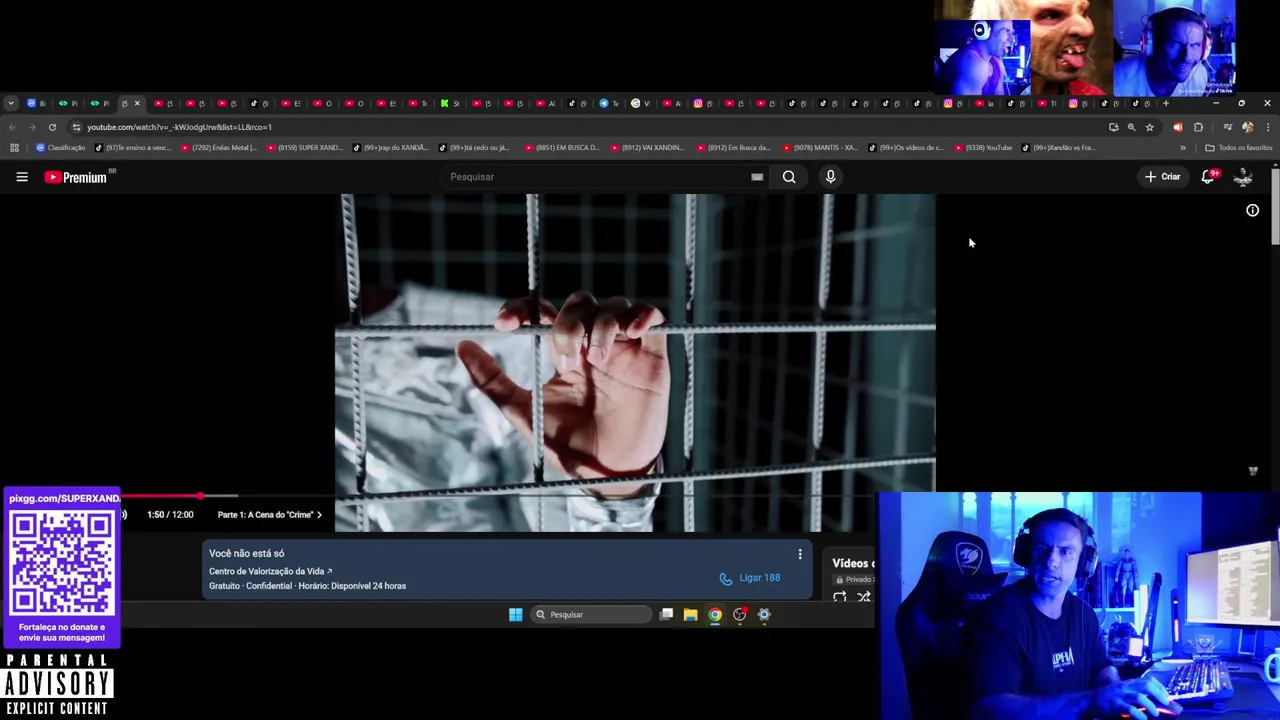Open Windows Start menu
The height and width of the screenshot is (720, 1280).
click(x=515, y=615)
